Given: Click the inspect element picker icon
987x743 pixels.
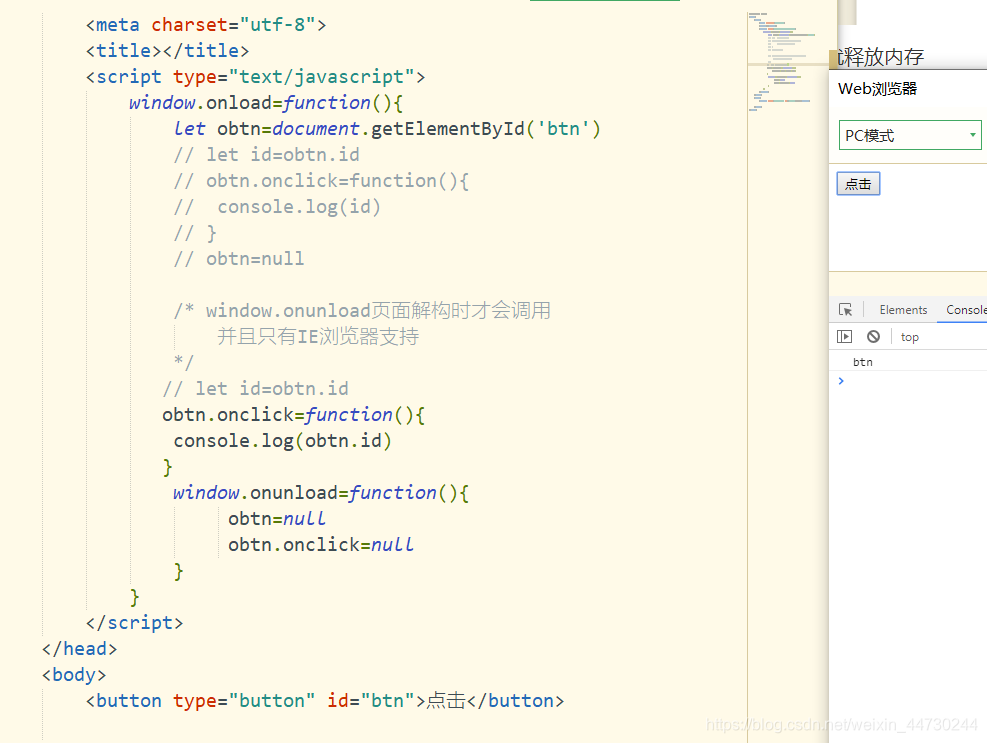Looking at the screenshot, I should pyautogui.click(x=845, y=310).
